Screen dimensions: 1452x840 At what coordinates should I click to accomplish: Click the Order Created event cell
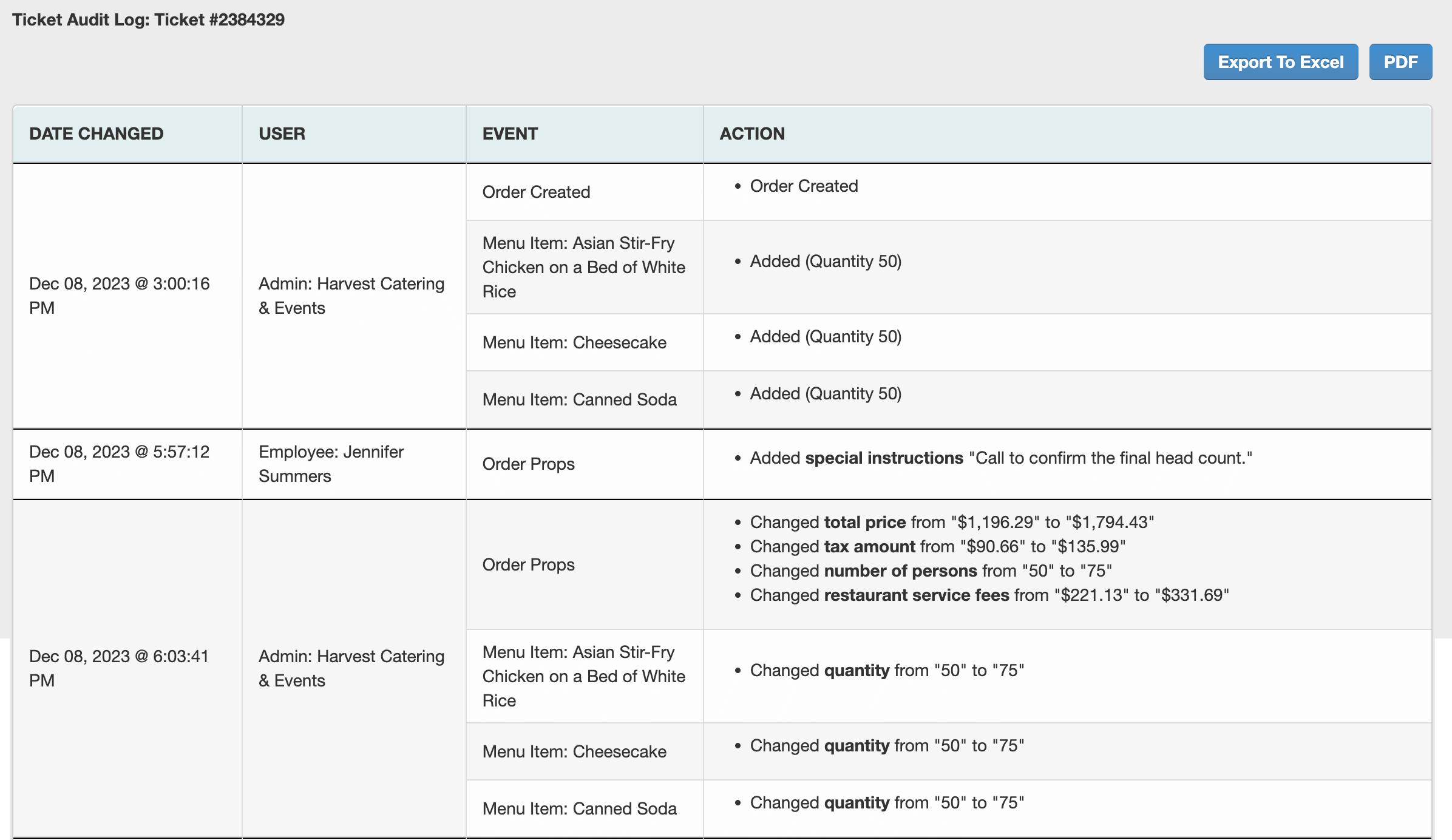click(x=536, y=192)
